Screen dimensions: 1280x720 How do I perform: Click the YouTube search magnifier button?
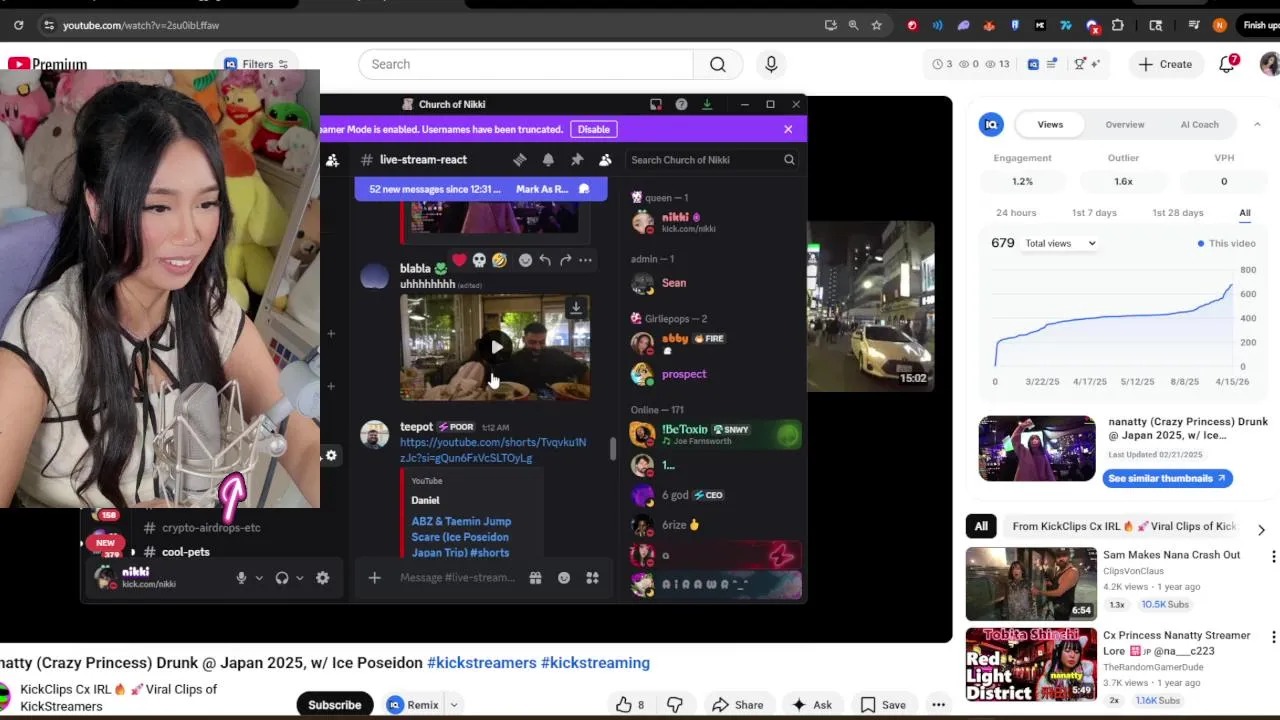pyautogui.click(x=718, y=64)
